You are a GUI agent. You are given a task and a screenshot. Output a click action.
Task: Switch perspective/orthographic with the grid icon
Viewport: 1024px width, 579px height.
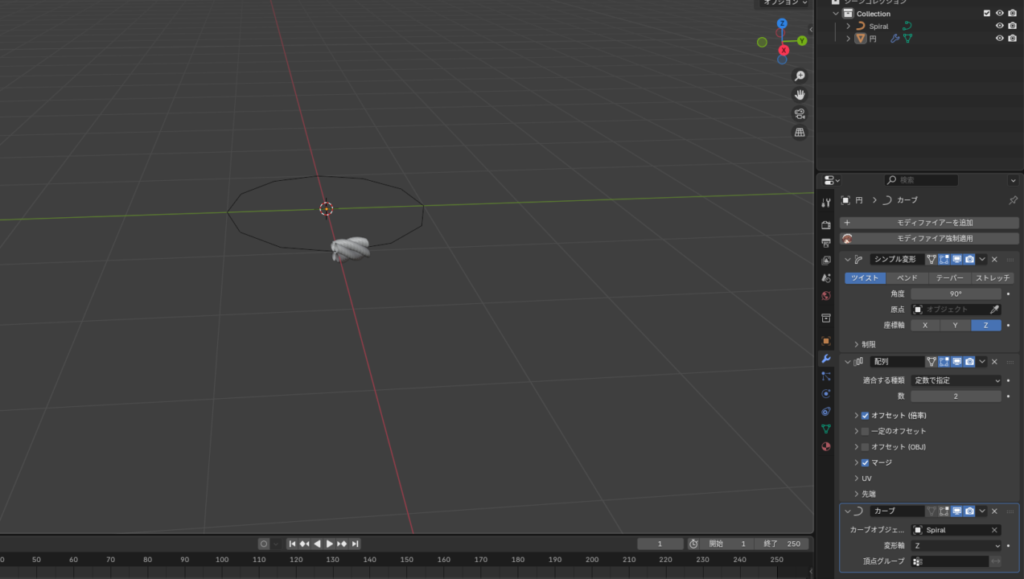799,132
